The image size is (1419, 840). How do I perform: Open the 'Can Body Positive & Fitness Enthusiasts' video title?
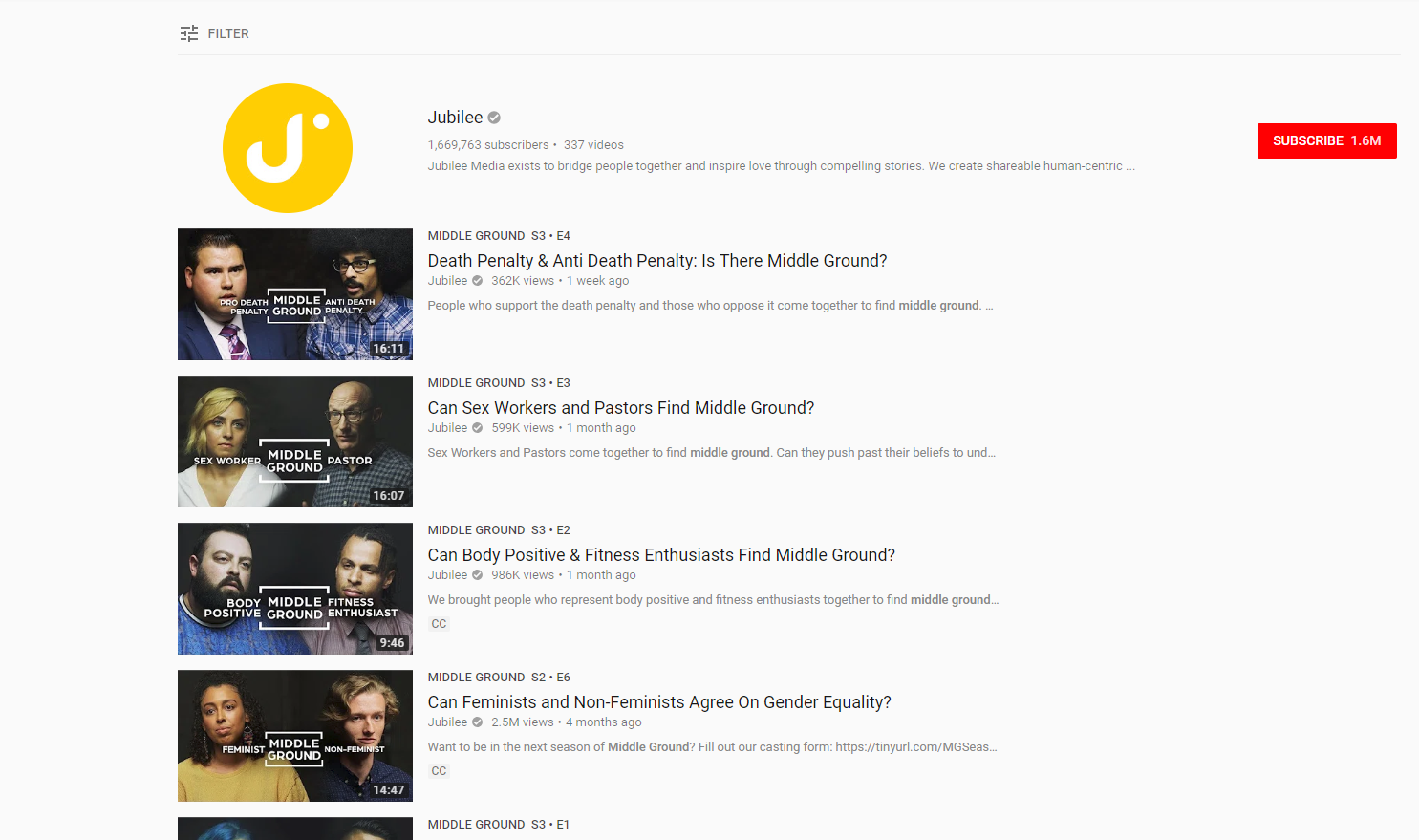(661, 555)
